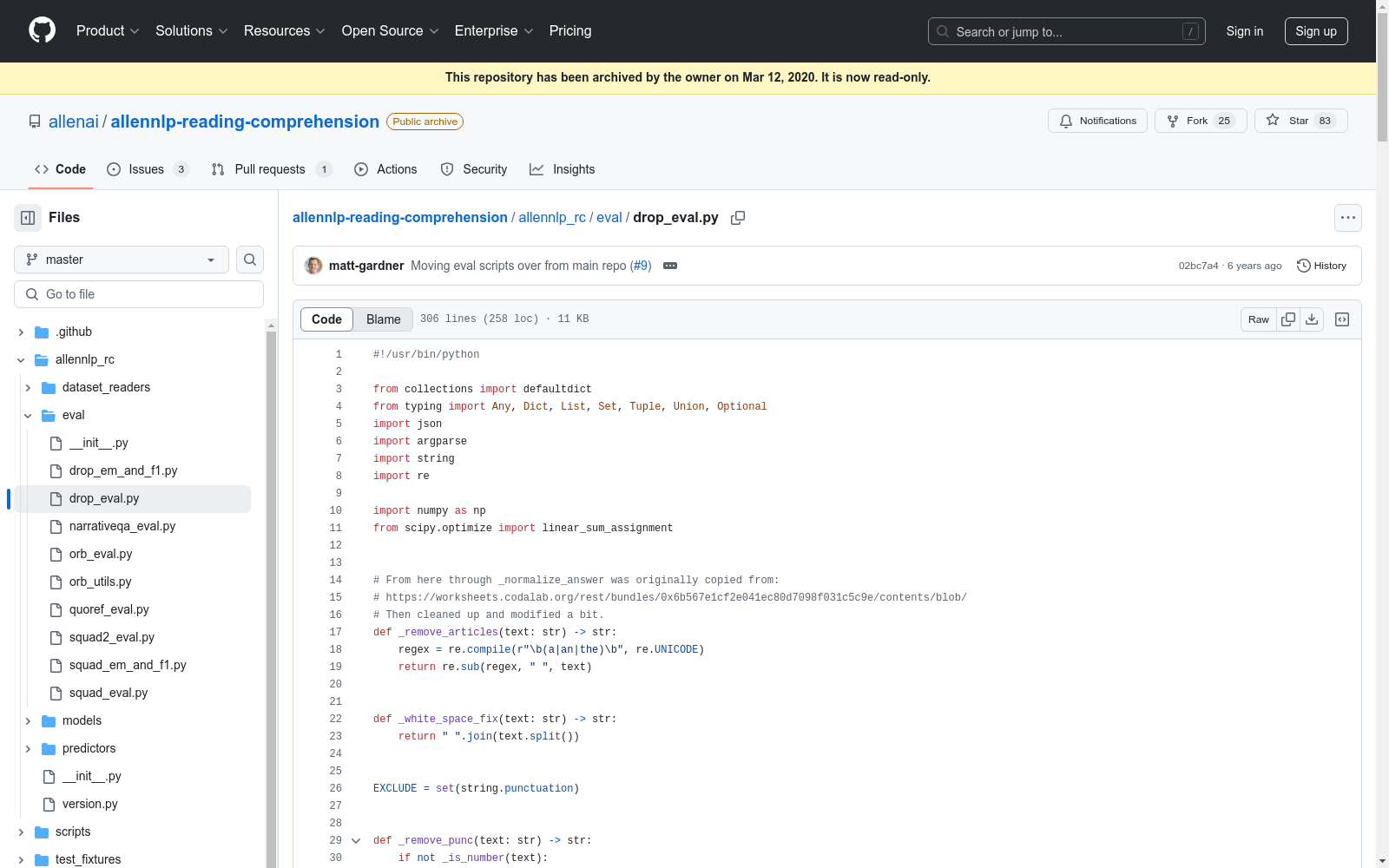Viewport: 1389px width, 868px height.
Task: Expand the models folder
Action: point(28,721)
